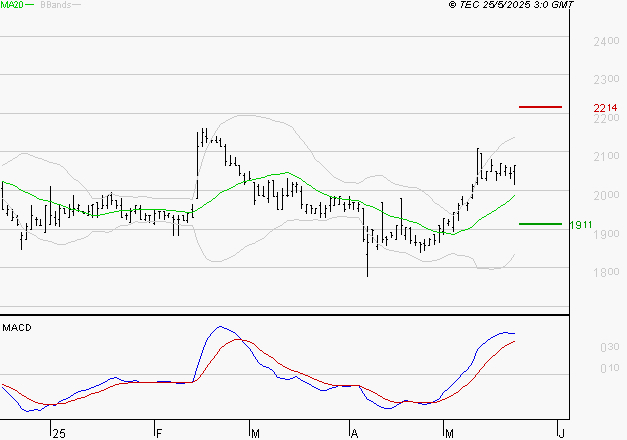
Task: Click the green 1911 support line
Action: pyautogui.click(x=540, y=224)
